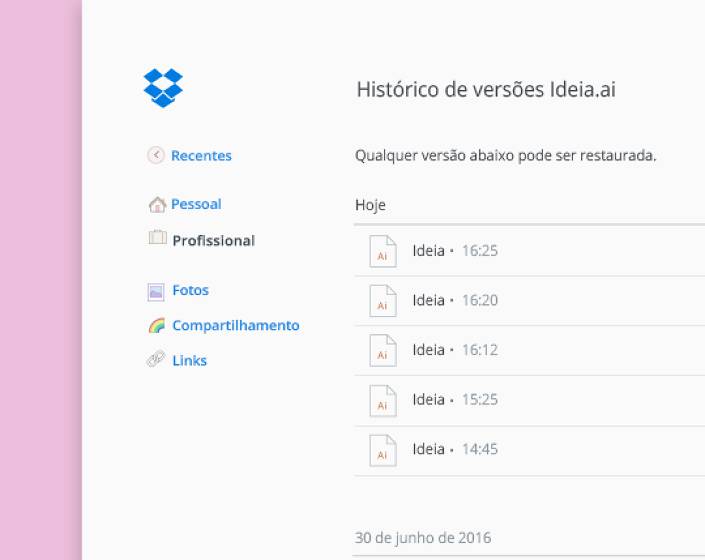Viewport: 705px width, 560px height.
Task: Click the Ai file icon for 15:25 version
Action: [383, 401]
